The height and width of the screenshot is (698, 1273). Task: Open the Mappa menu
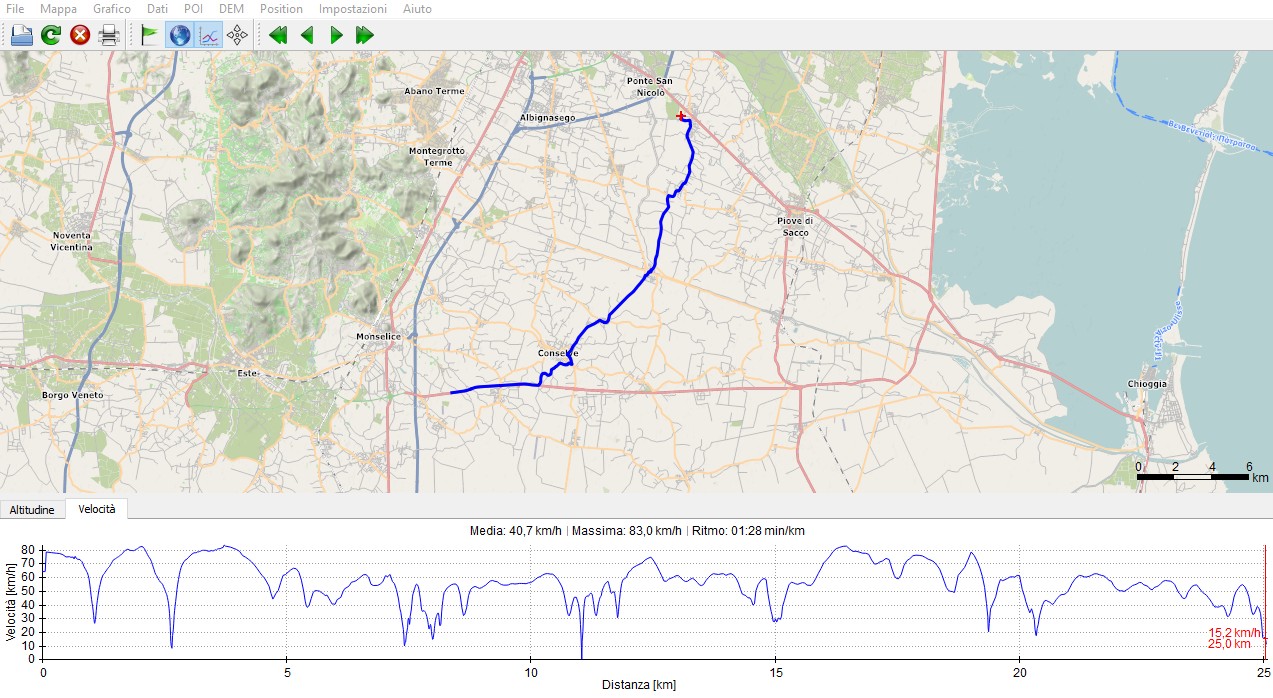click(x=58, y=9)
